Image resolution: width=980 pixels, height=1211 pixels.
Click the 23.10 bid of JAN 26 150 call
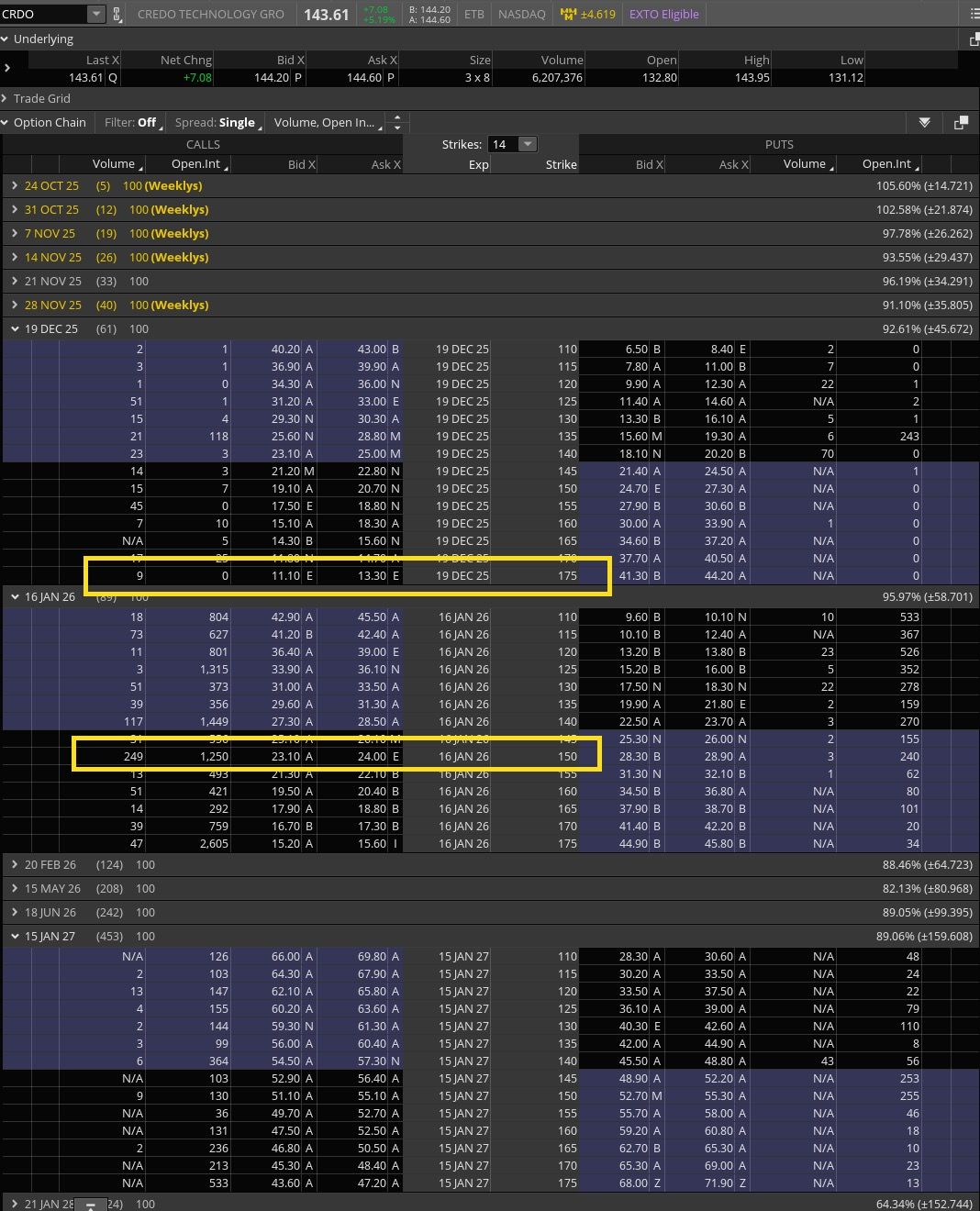292,757
